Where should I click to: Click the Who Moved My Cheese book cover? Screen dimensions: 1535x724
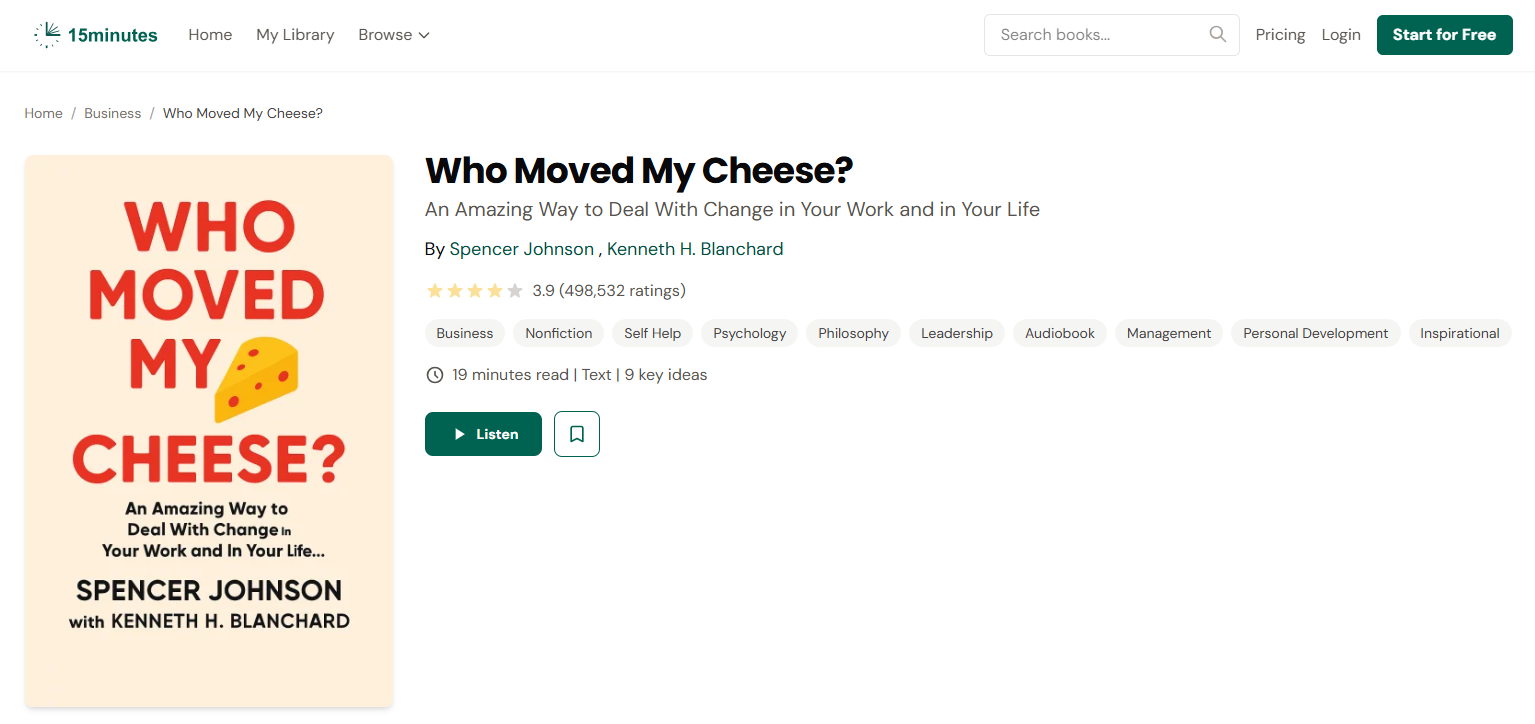tap(209, 431)
